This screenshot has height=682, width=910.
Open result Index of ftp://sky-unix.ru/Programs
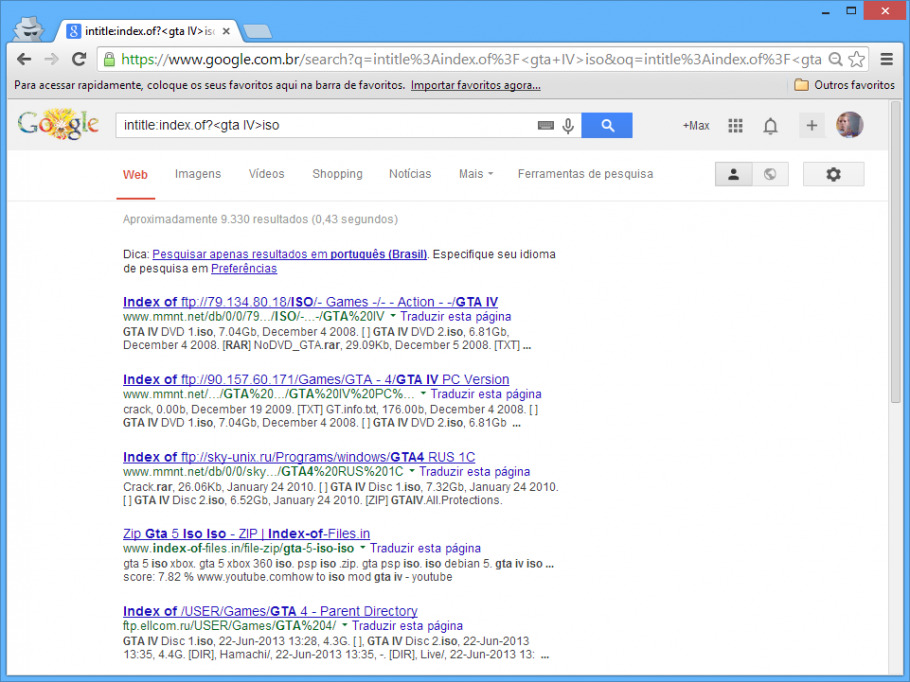tap(299, 457)
